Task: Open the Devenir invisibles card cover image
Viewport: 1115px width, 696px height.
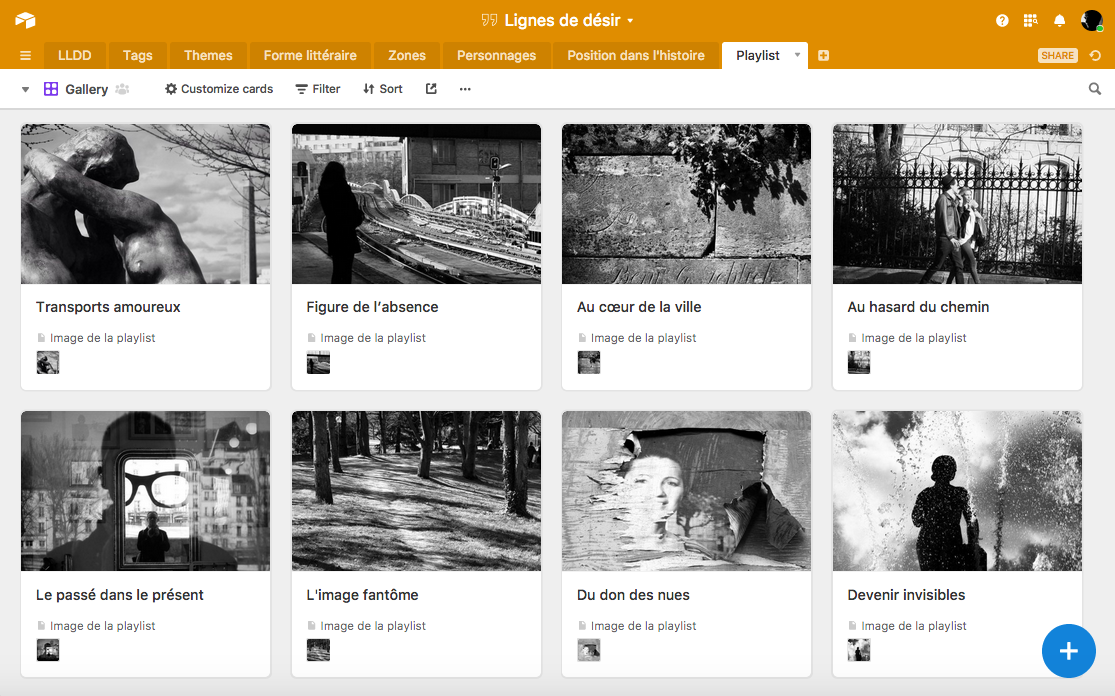Action: tap(957, 490)
